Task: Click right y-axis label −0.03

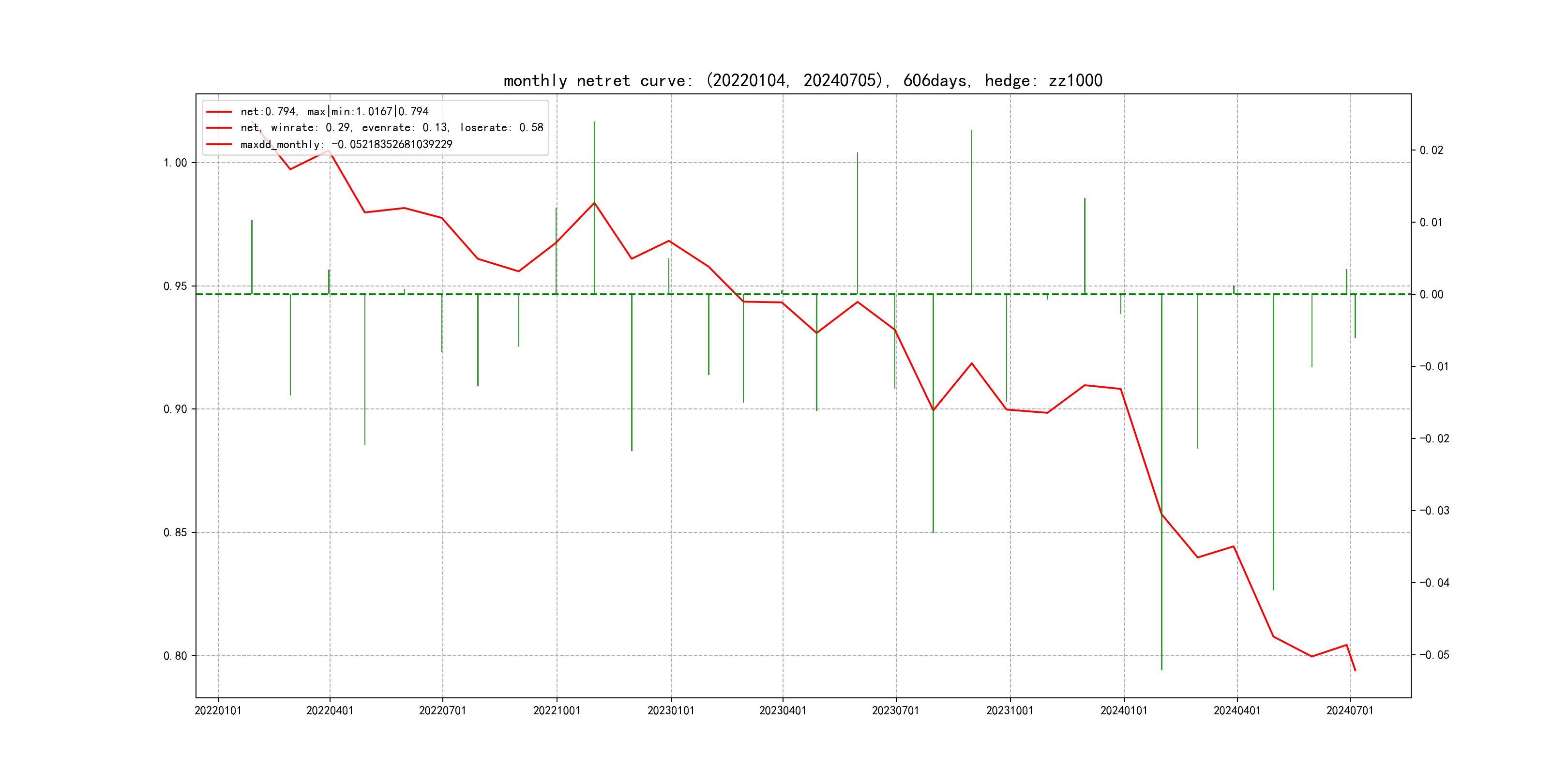Action: point(1434,511)
